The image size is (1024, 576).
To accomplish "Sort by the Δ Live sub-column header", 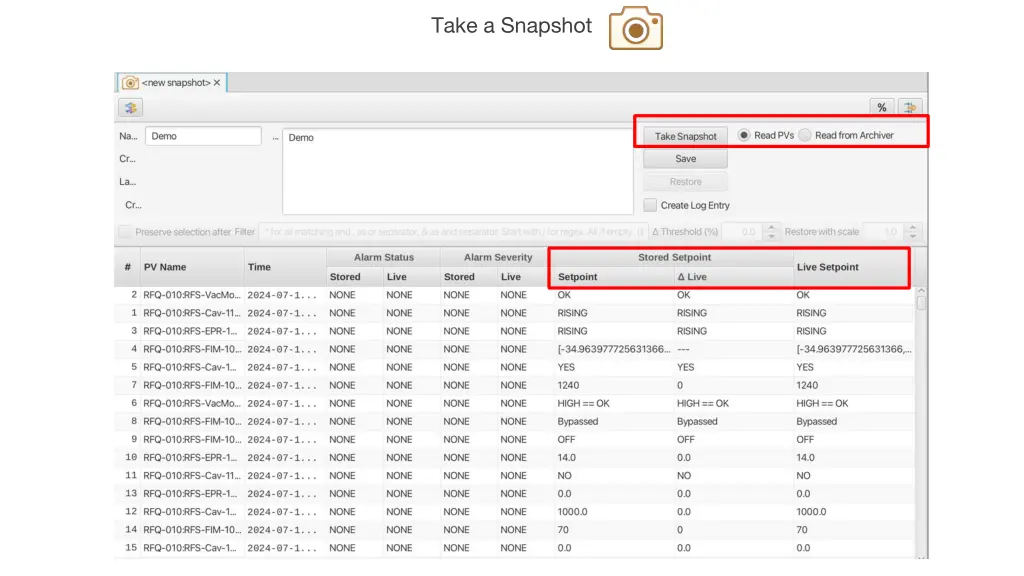I will click(733, 277).
